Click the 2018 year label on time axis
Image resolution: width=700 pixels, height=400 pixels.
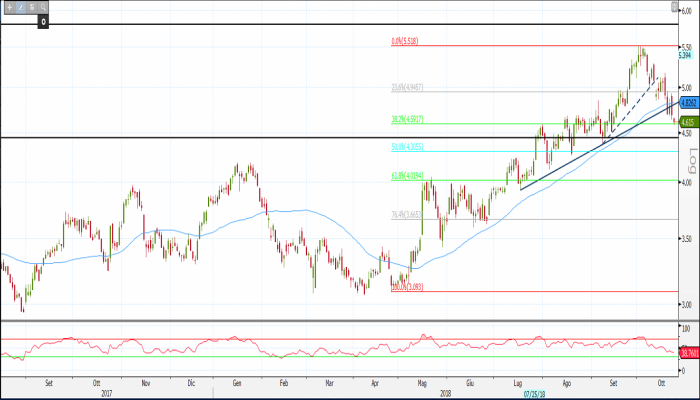coord(447,393)
